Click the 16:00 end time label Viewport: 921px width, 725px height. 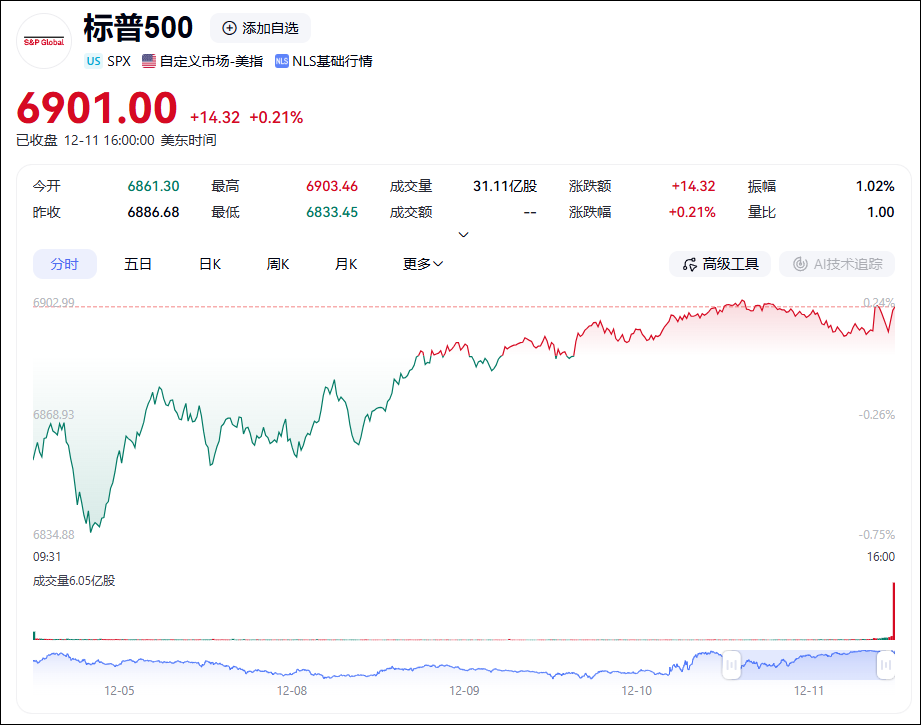(881, 557)
